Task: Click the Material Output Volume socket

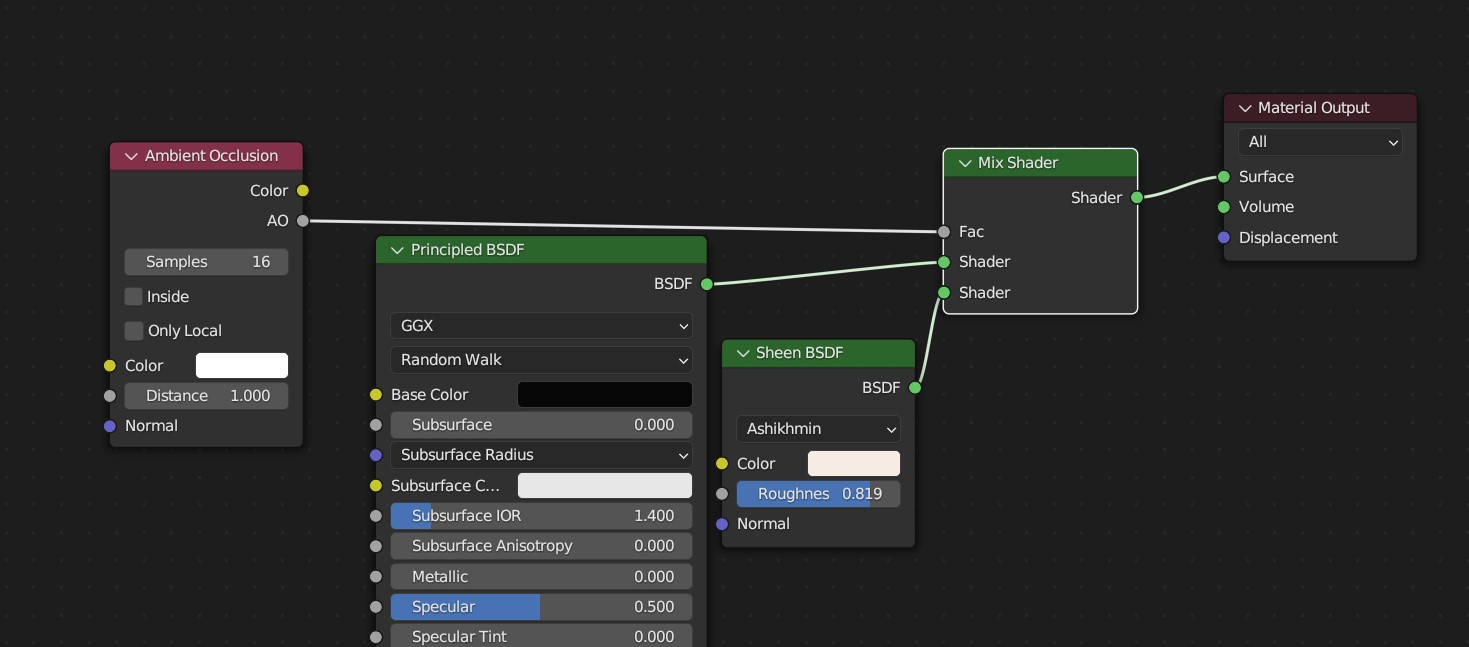Action: pyautogui.click(x=1224, y=207)
